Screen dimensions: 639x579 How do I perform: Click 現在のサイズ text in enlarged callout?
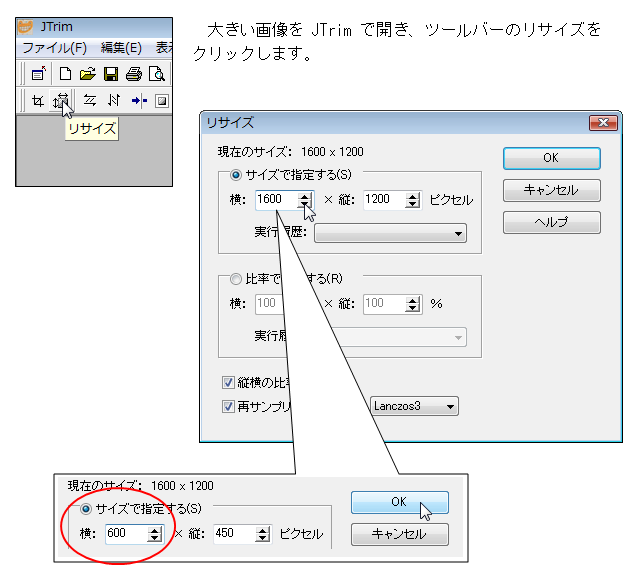click(x=140, y=486)
